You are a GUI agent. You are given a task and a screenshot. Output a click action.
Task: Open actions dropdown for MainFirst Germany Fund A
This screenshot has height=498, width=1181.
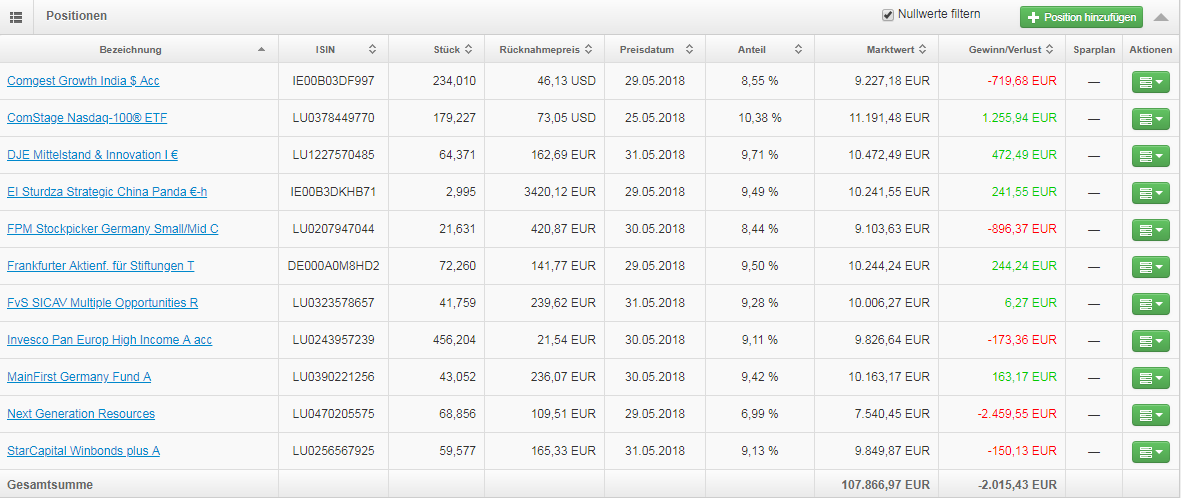coord(1150,378)
